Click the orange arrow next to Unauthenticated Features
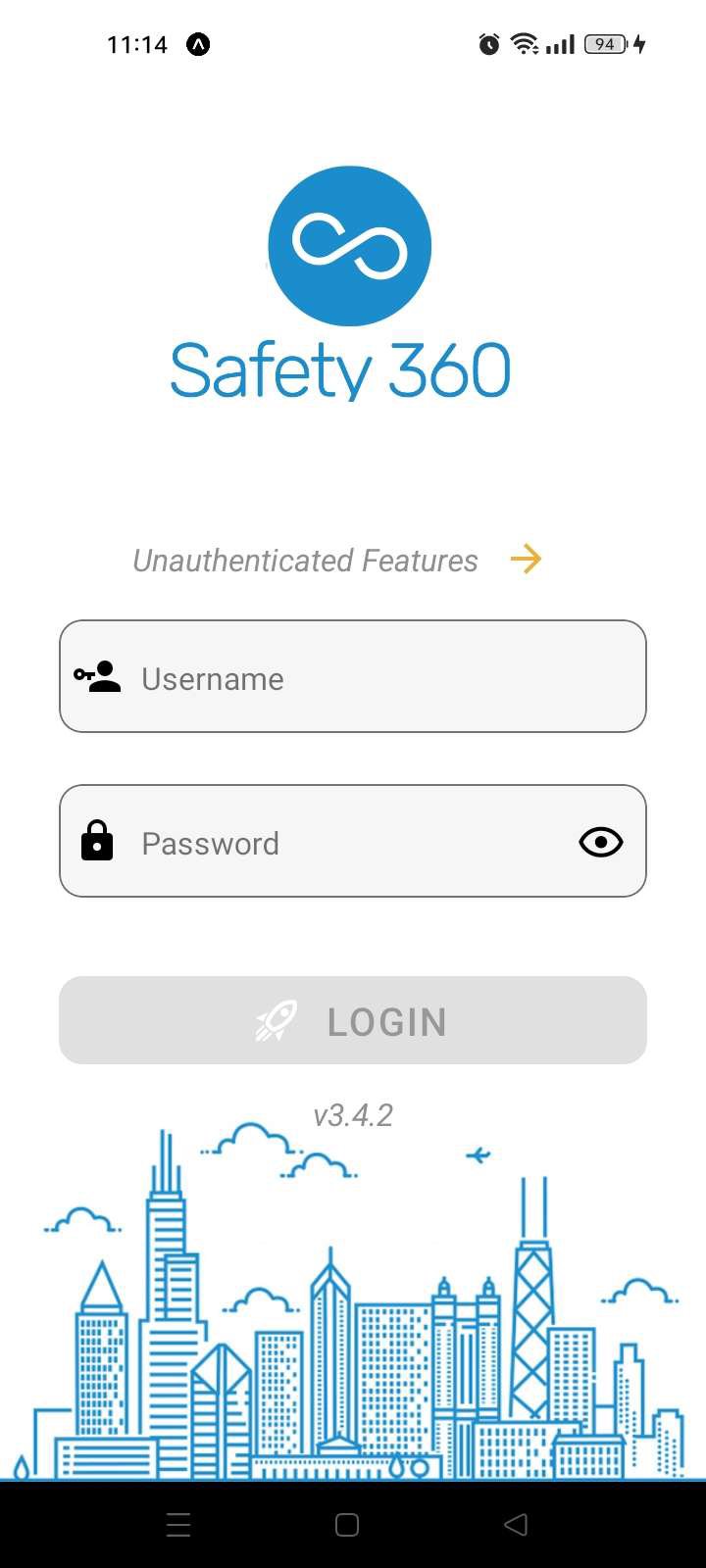706x1568 pixels. (527, 559)
